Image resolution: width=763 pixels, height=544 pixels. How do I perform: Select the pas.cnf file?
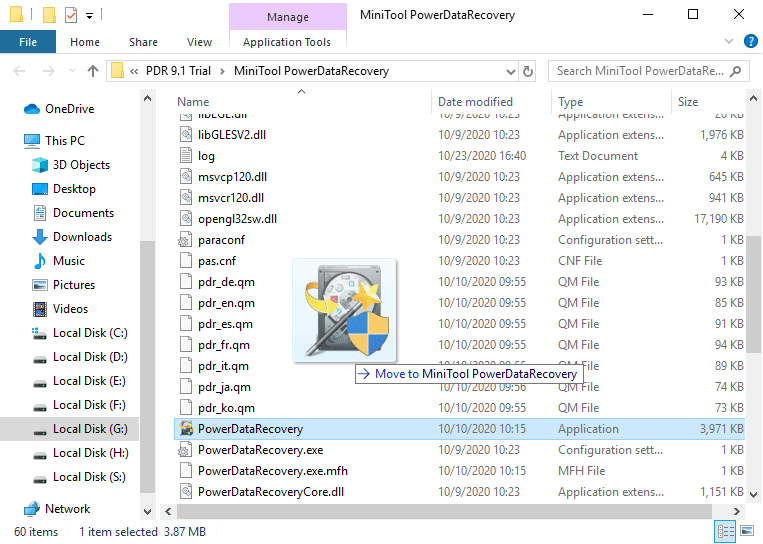pyautogui.click(x=217, y=261)
